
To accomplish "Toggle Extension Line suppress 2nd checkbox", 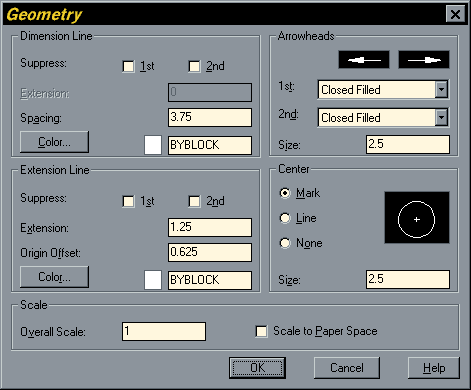I will (194, 201).
